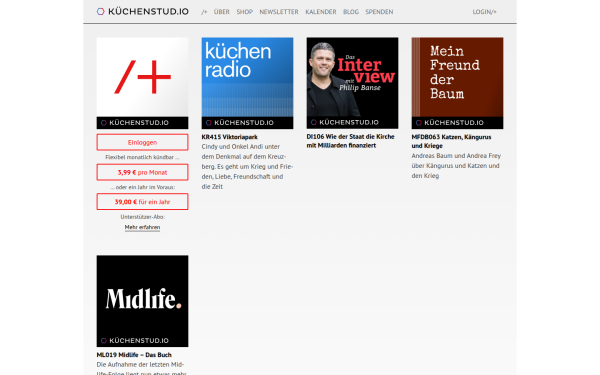Click 'Unterstützer-Abo:' text
The width and height of the screenshot is (600, 375).
tap(142, 217)
